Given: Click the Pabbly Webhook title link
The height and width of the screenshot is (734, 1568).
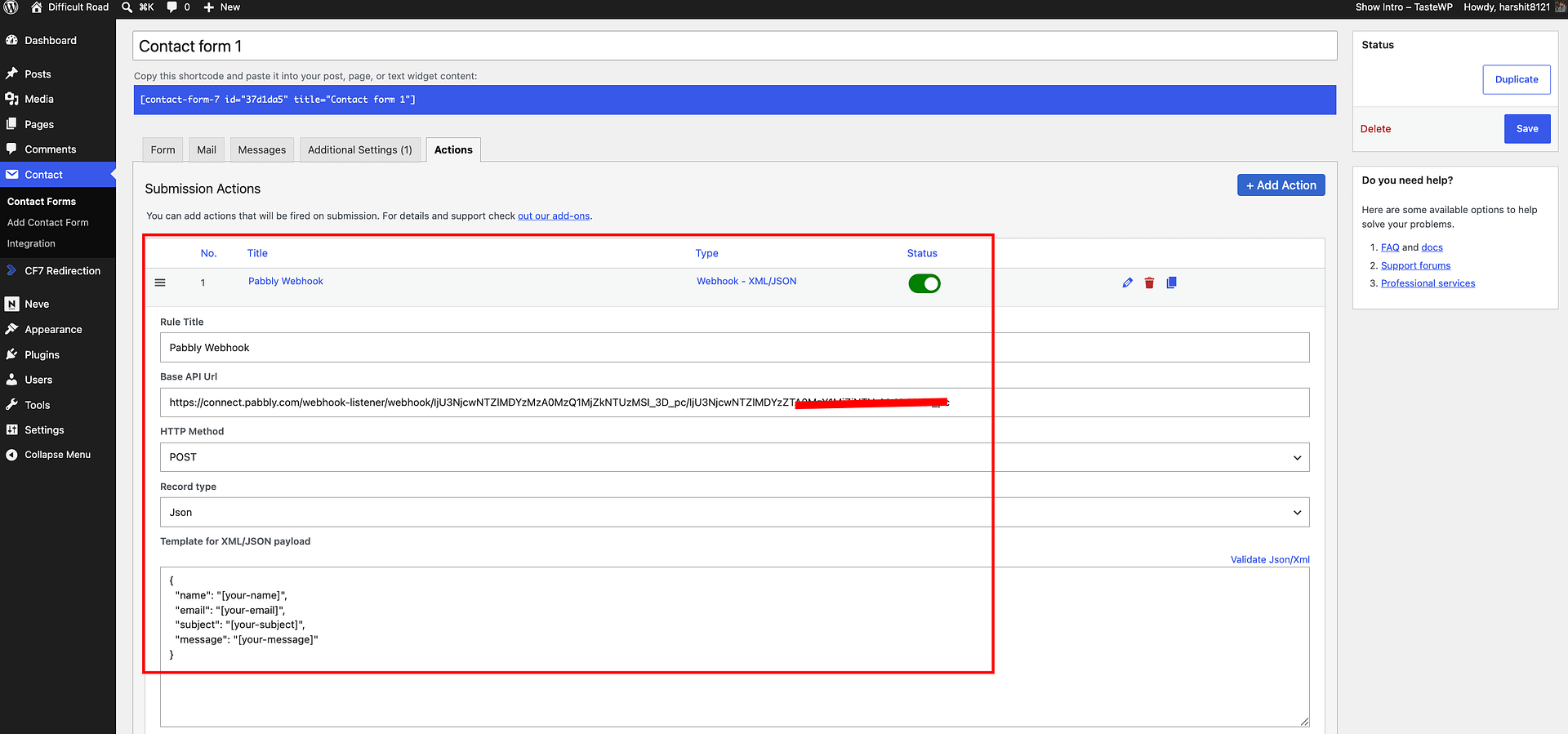Looking at the screenshot, I should 286,281.
